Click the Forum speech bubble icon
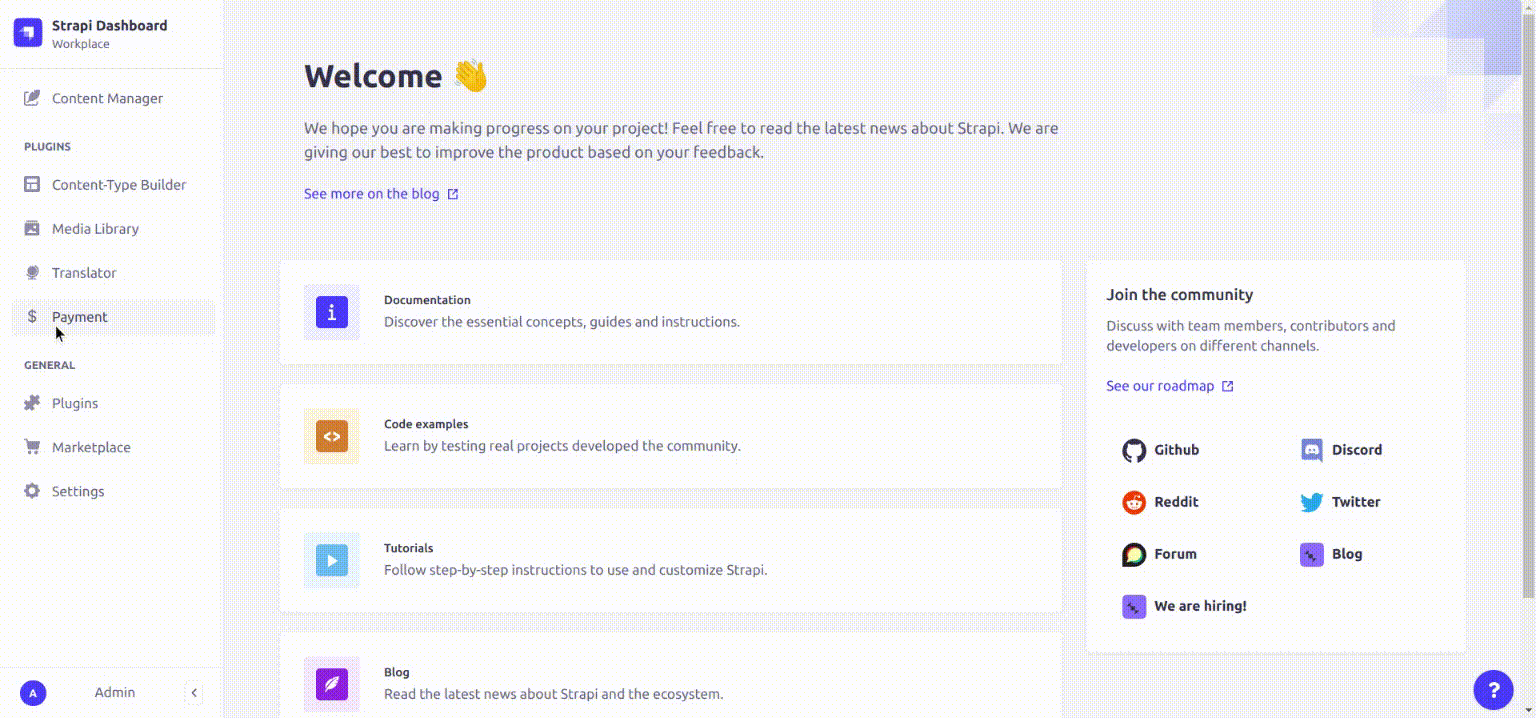Viewport: 1536px width, 718px height. coord(1134,554)
